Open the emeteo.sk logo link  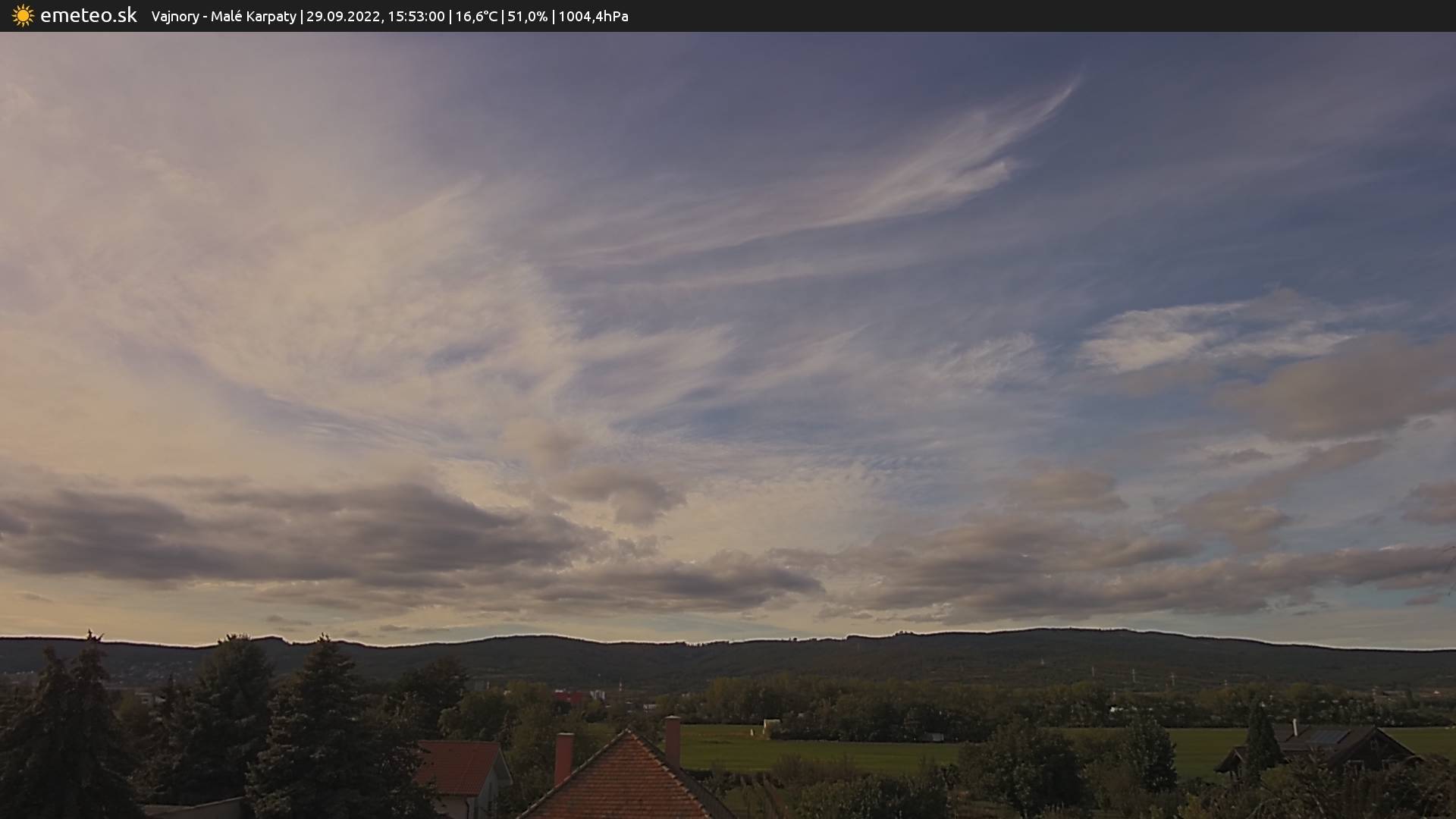point(88,16)
